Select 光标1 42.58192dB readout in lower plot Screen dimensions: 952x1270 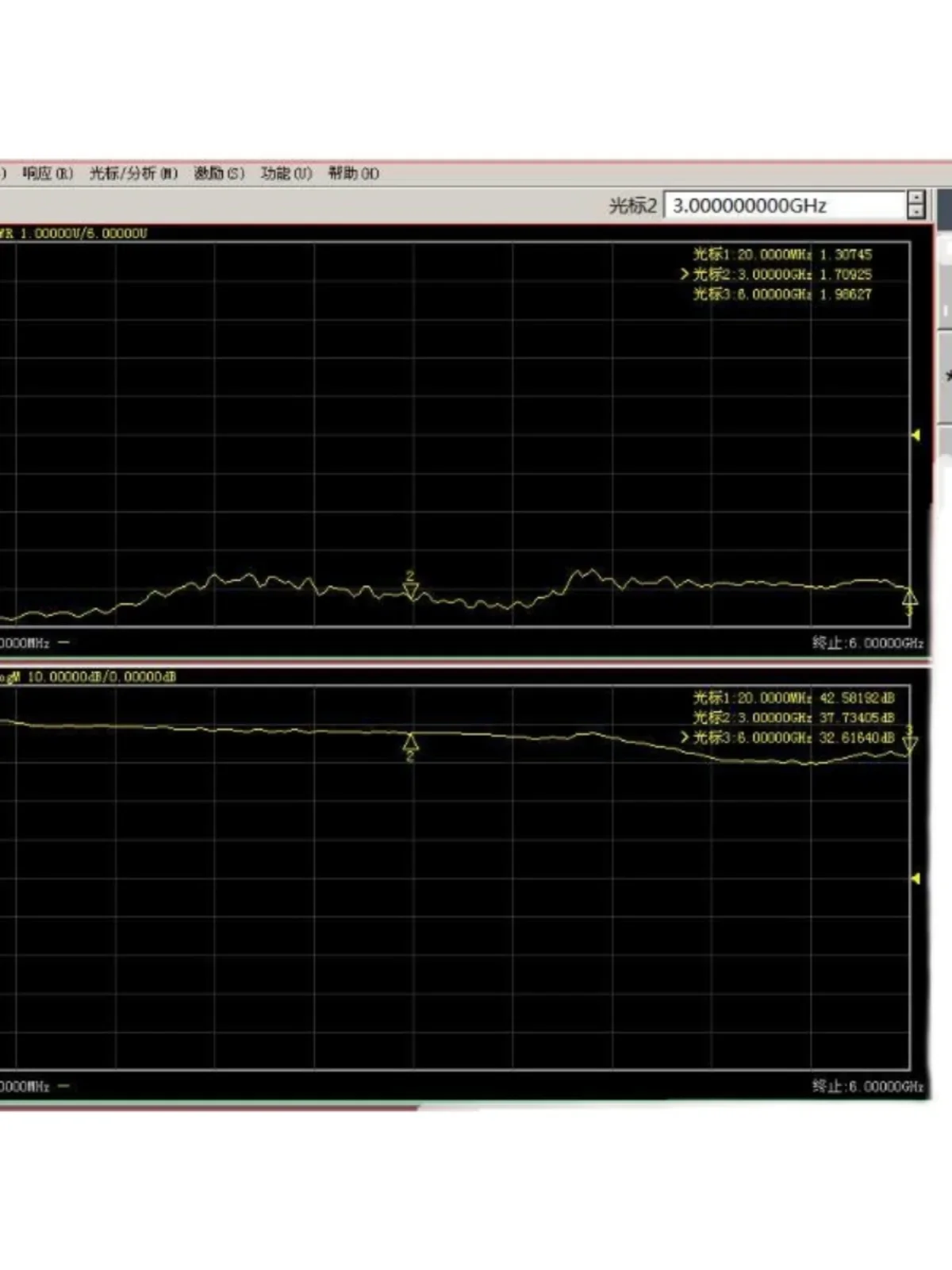pos(793,698)
